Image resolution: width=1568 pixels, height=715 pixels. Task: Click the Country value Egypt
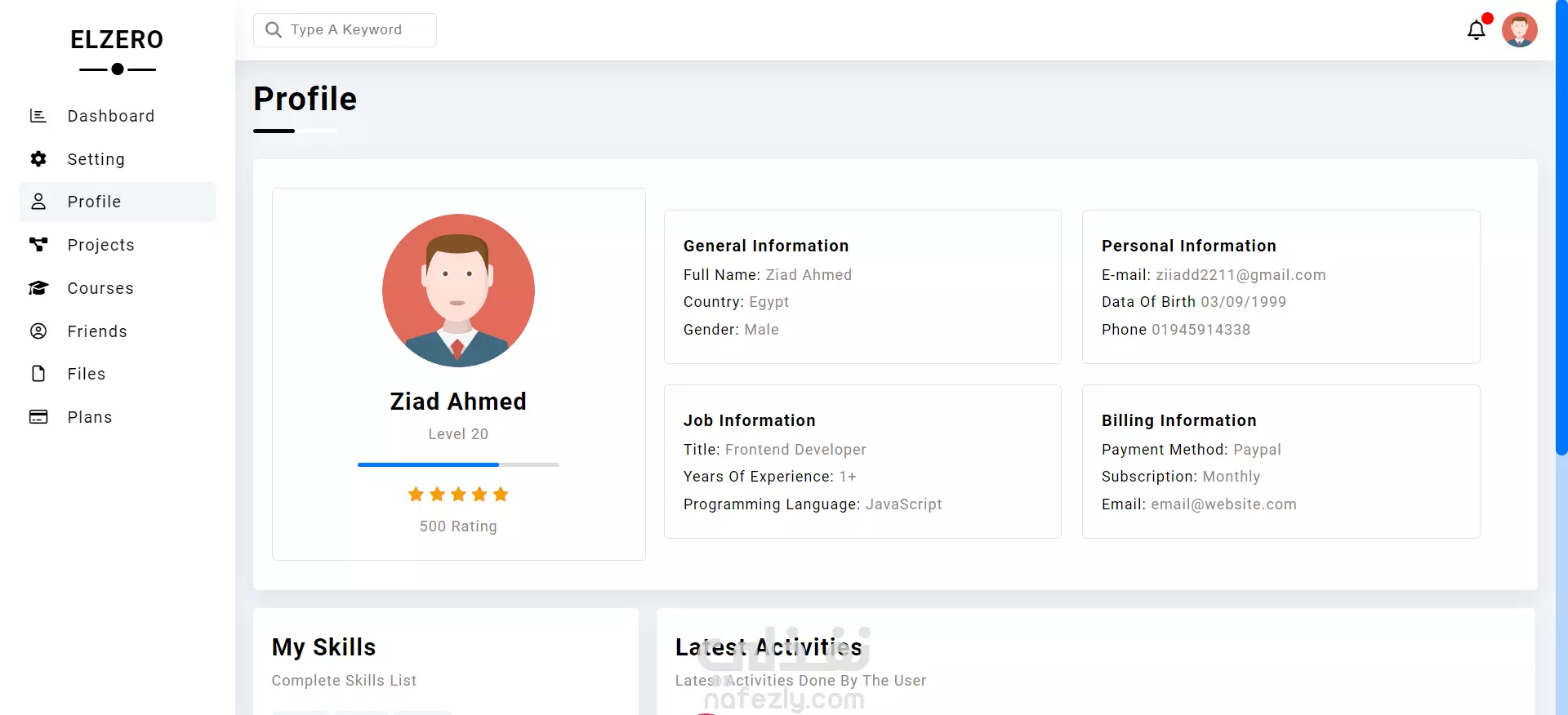click(768, 302)
